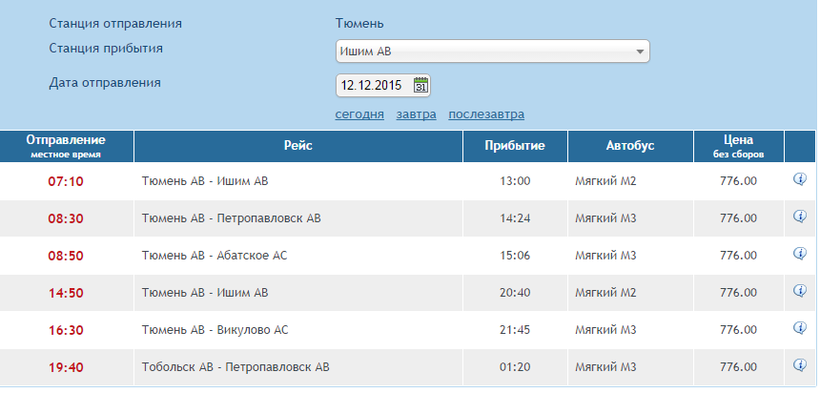This screenshot has width=820, height=393.
Task: Sort by the Отправление column header
Action: [x=66, y=146]
